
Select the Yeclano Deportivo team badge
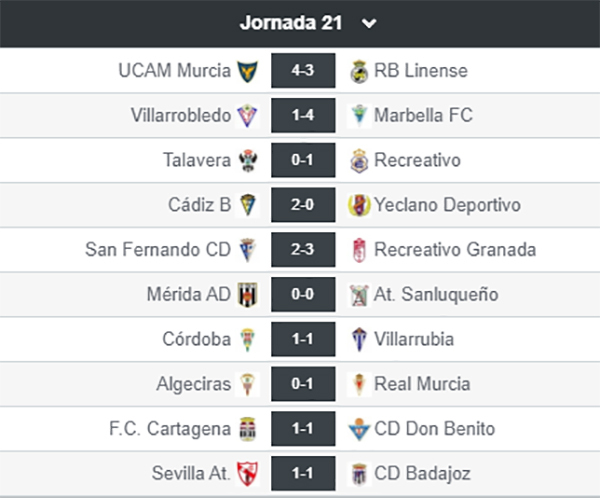(359, 205)
